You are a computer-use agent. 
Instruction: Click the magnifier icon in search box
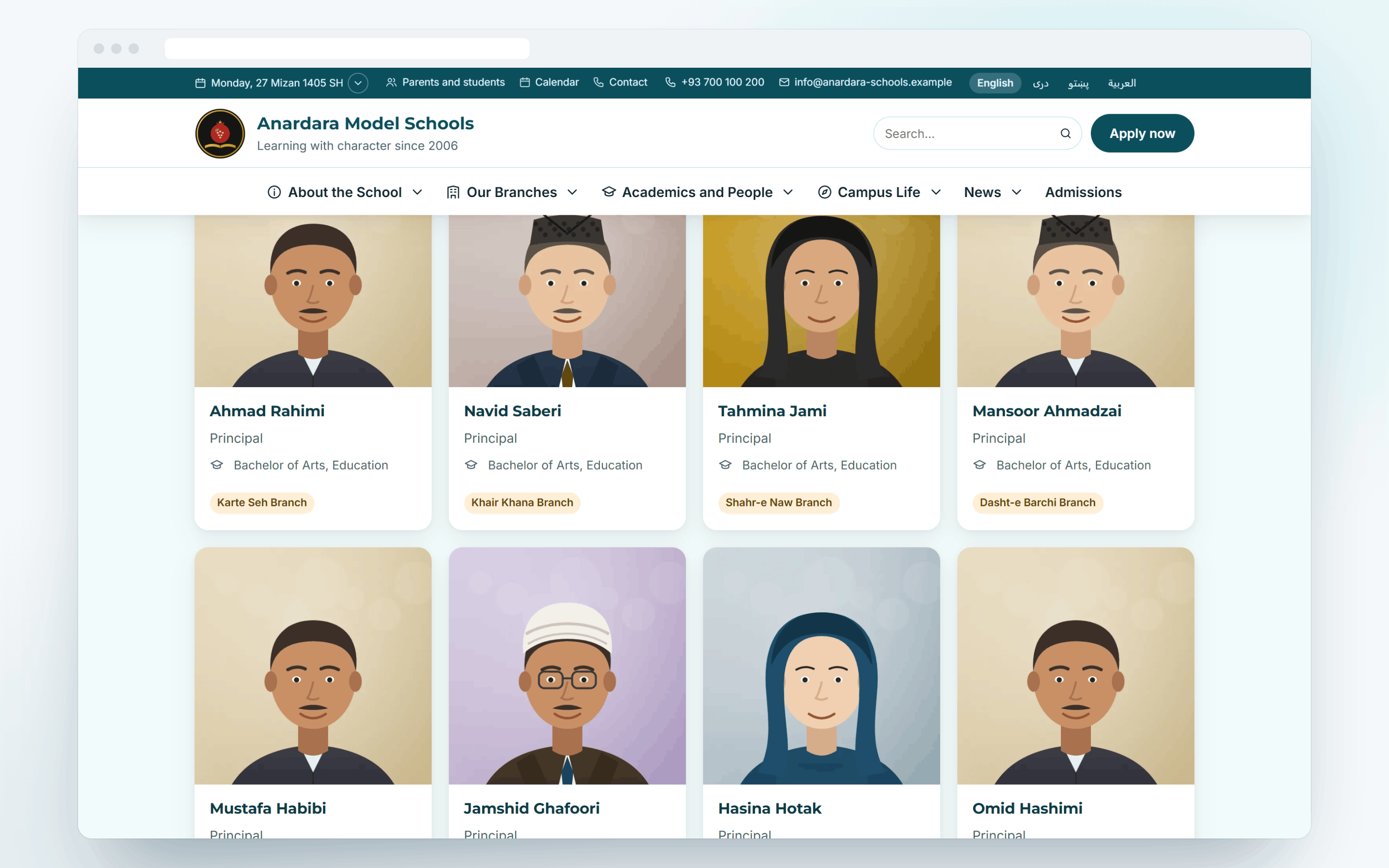1065,134
